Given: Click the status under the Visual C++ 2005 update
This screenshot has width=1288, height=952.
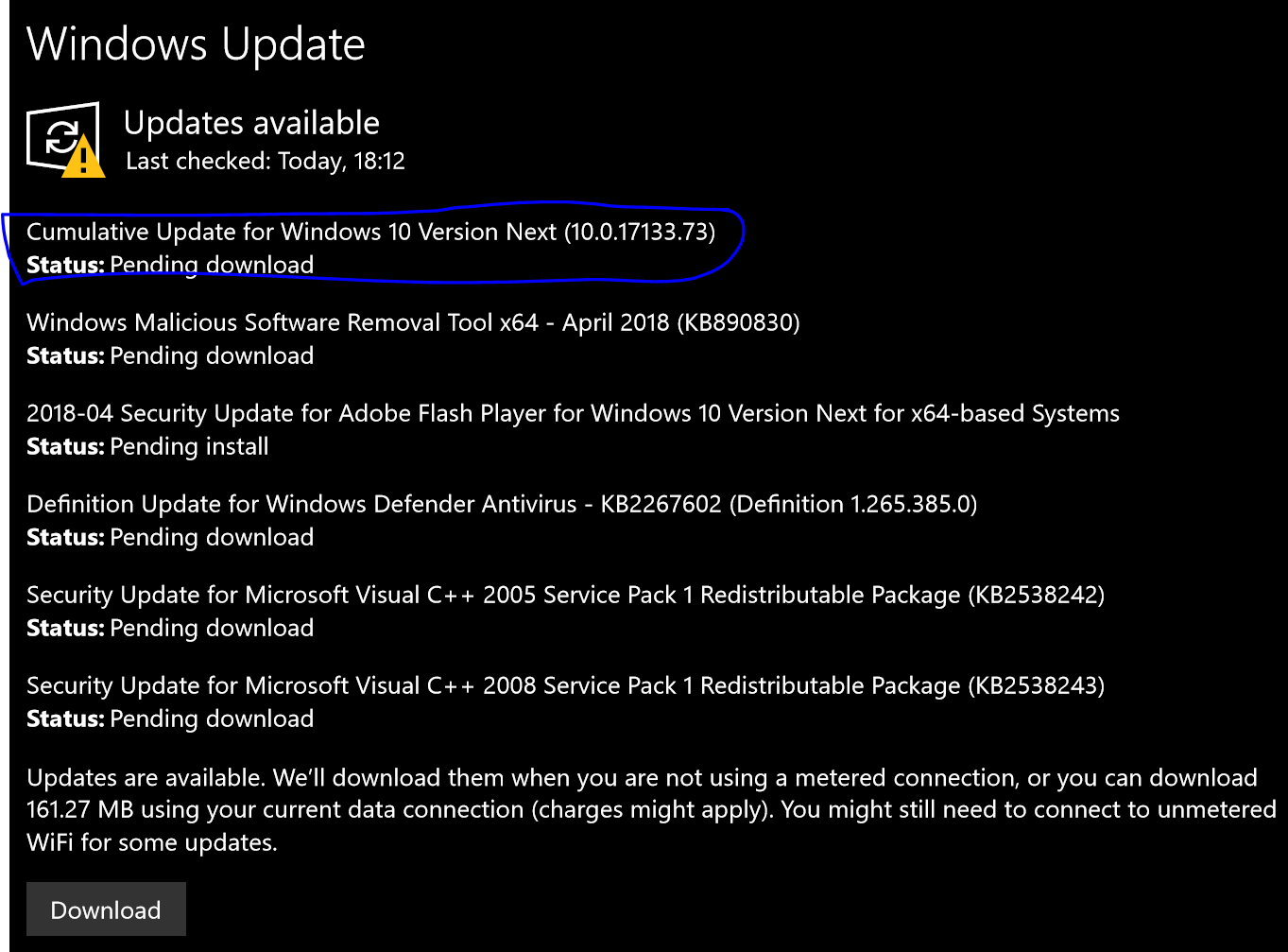Looking at the screenshot, I should [x=170, y=628].
